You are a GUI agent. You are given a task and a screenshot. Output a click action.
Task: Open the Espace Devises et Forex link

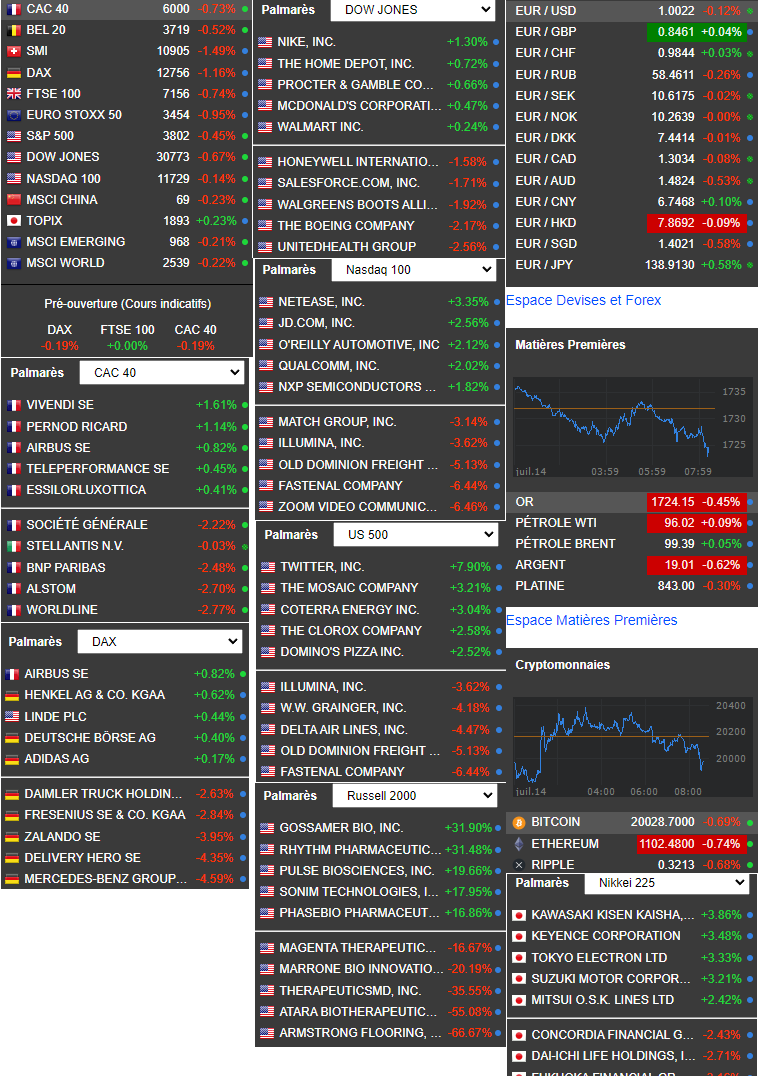pos(584,301)
